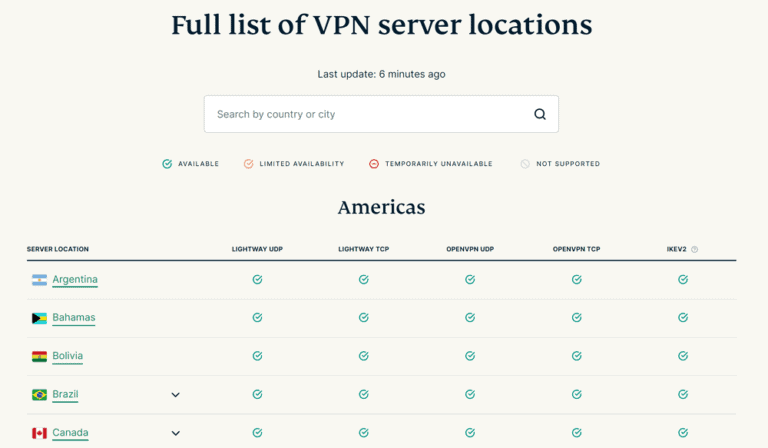Viewport: 768px width, 448px height.
Task: Open the Argentina server location link
Action: point(75,280)
